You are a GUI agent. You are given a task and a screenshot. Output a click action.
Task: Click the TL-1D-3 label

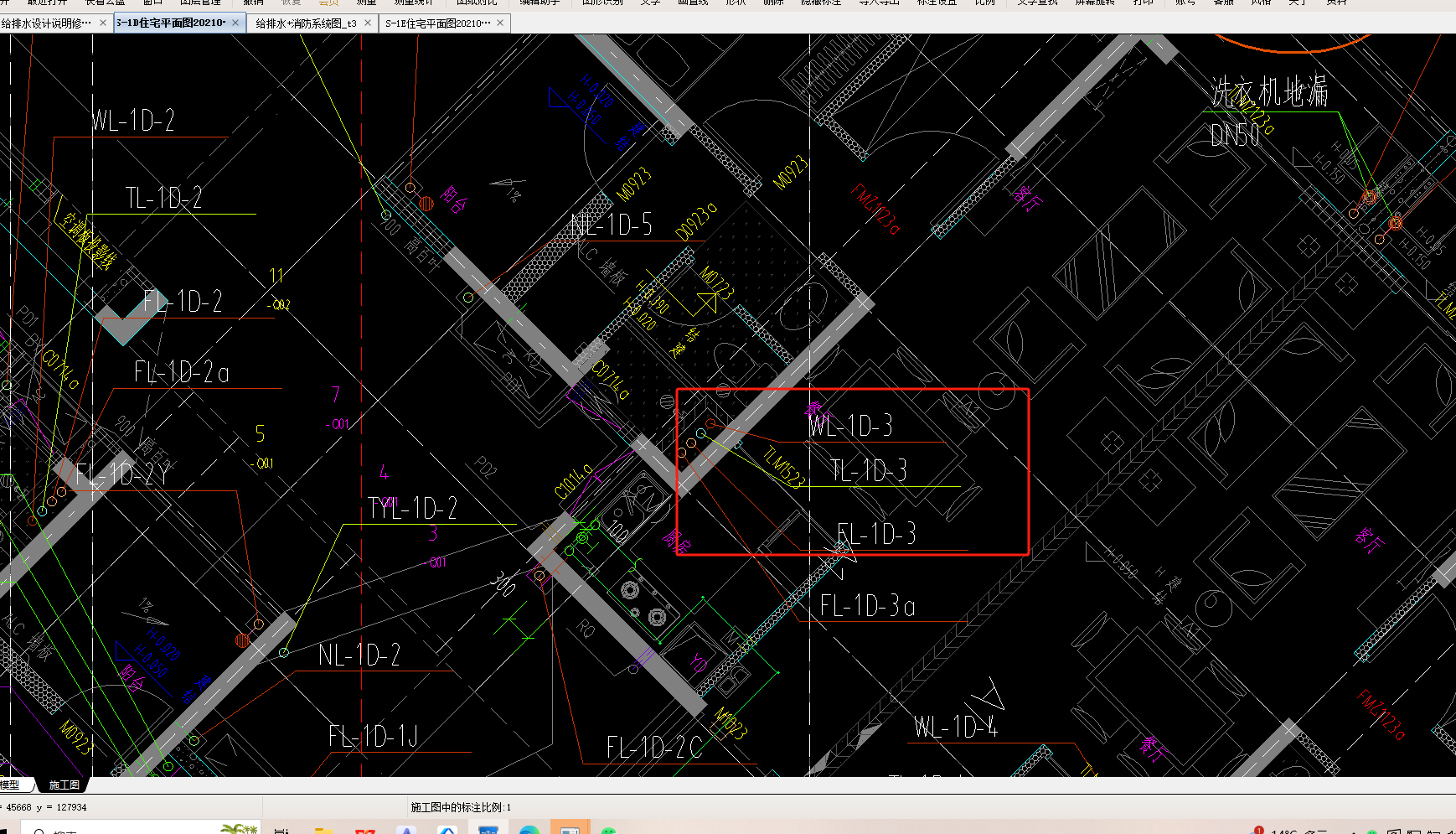pyautogui.click(x=869, y=470)
